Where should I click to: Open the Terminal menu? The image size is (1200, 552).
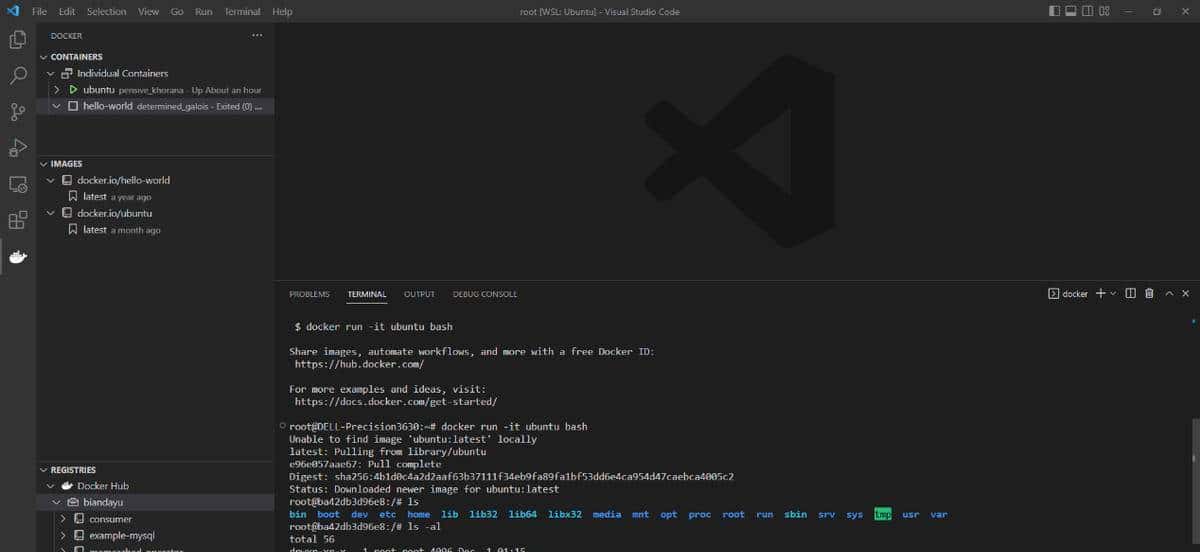[x=242, y=11]
